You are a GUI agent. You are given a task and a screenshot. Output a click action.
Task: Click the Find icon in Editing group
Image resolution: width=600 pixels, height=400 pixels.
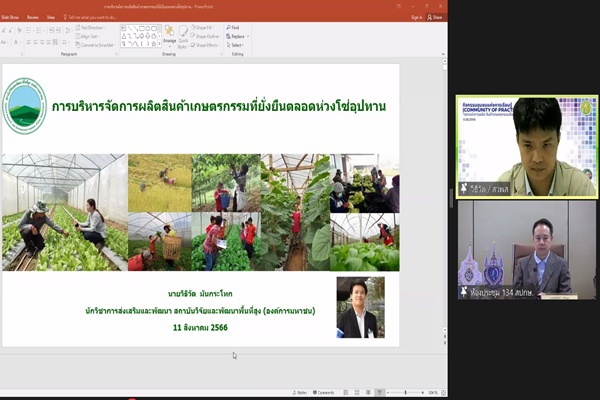click(232, 28)
